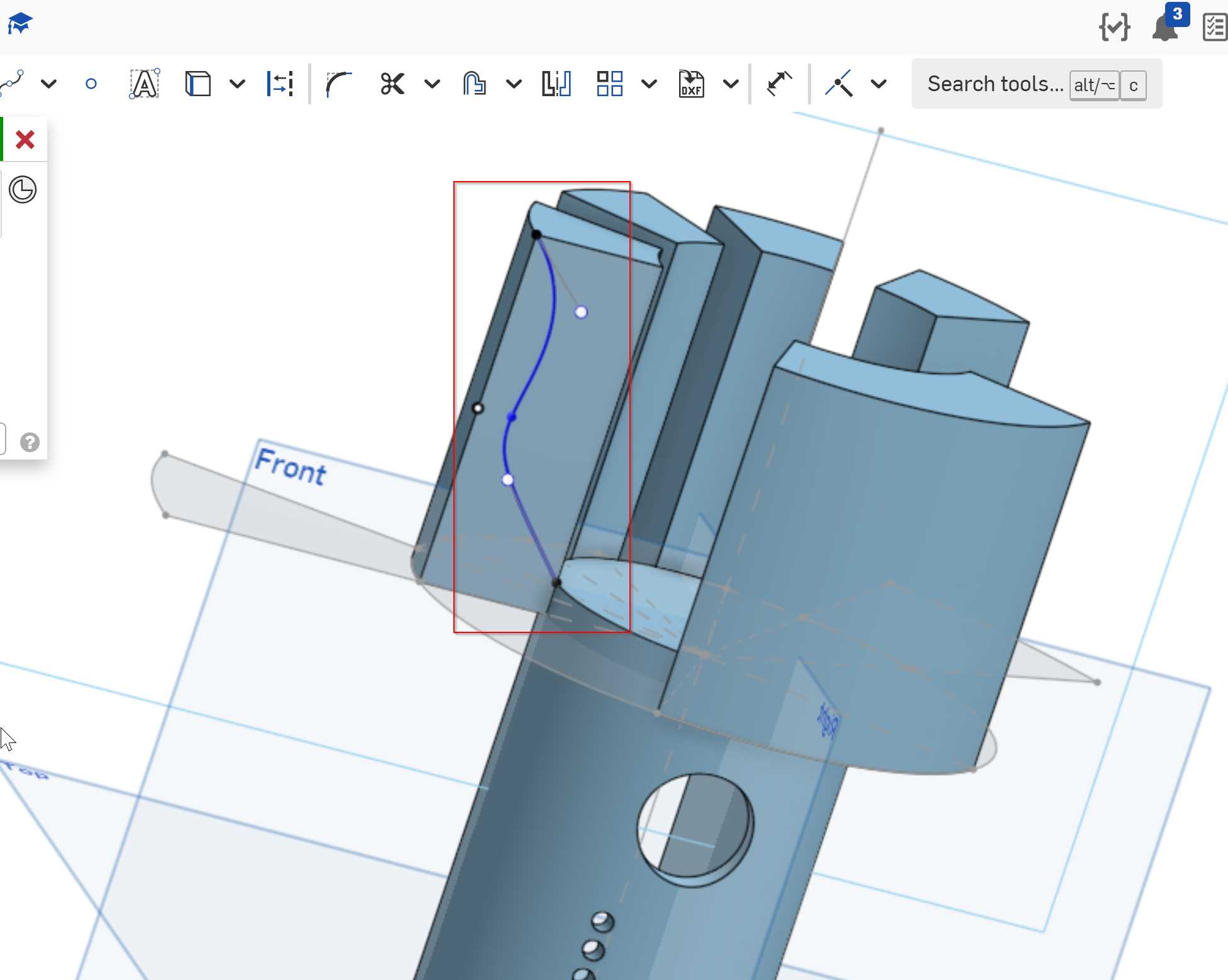Cancel the sketch with the red X
Screen dimensions: 1228x980
click(25, 139)
